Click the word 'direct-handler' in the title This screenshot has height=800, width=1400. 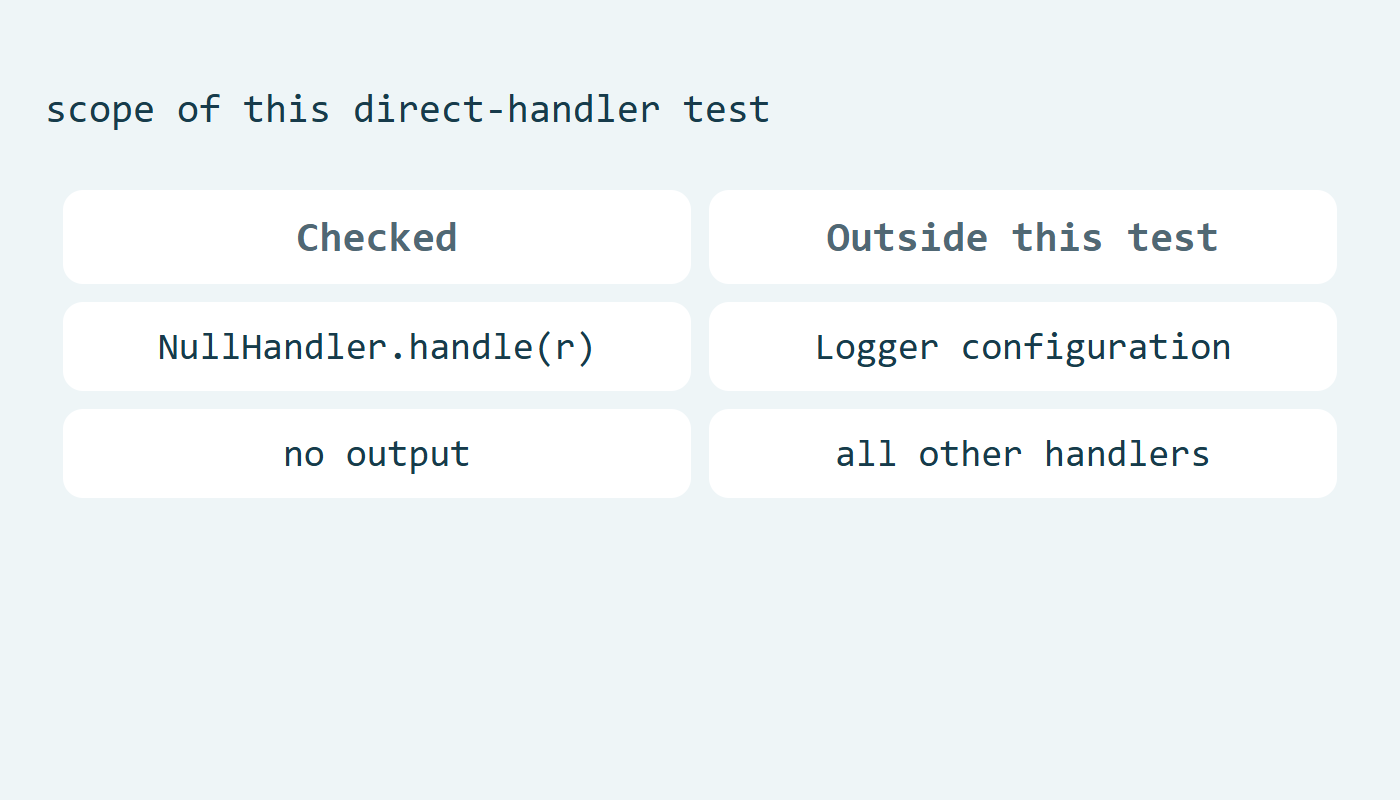coord(507,109)
